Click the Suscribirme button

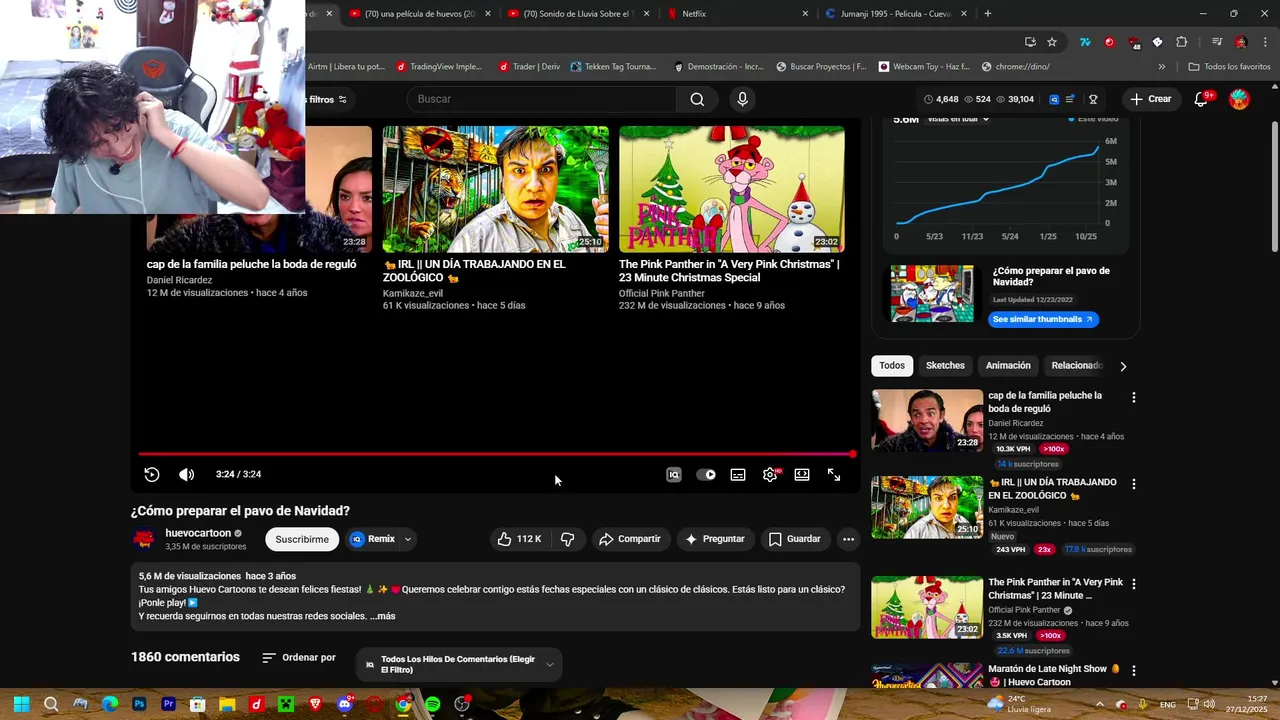(302, 539)
